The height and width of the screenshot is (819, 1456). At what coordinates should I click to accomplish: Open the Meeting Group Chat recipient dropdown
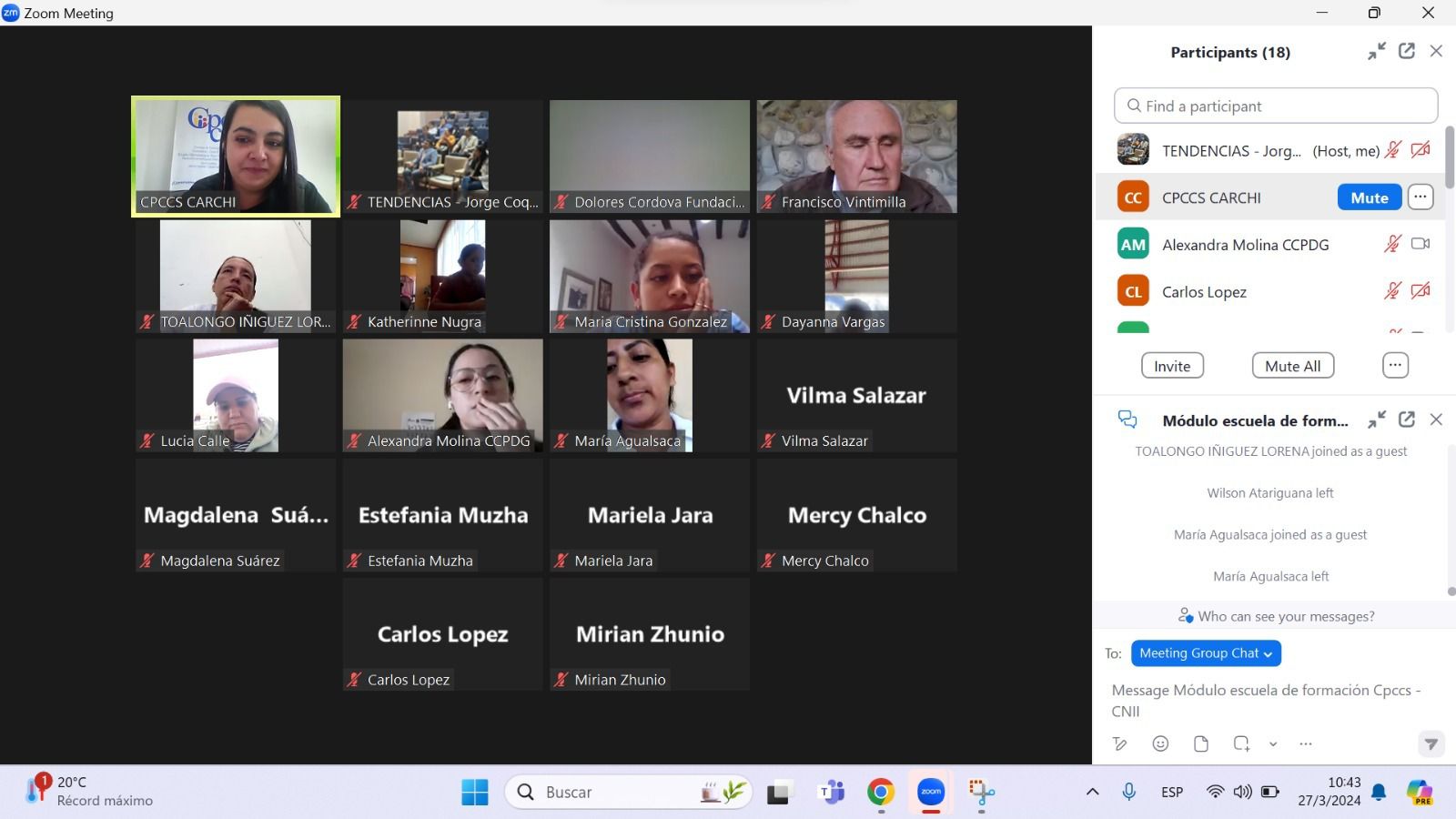tap(1206, 653)
